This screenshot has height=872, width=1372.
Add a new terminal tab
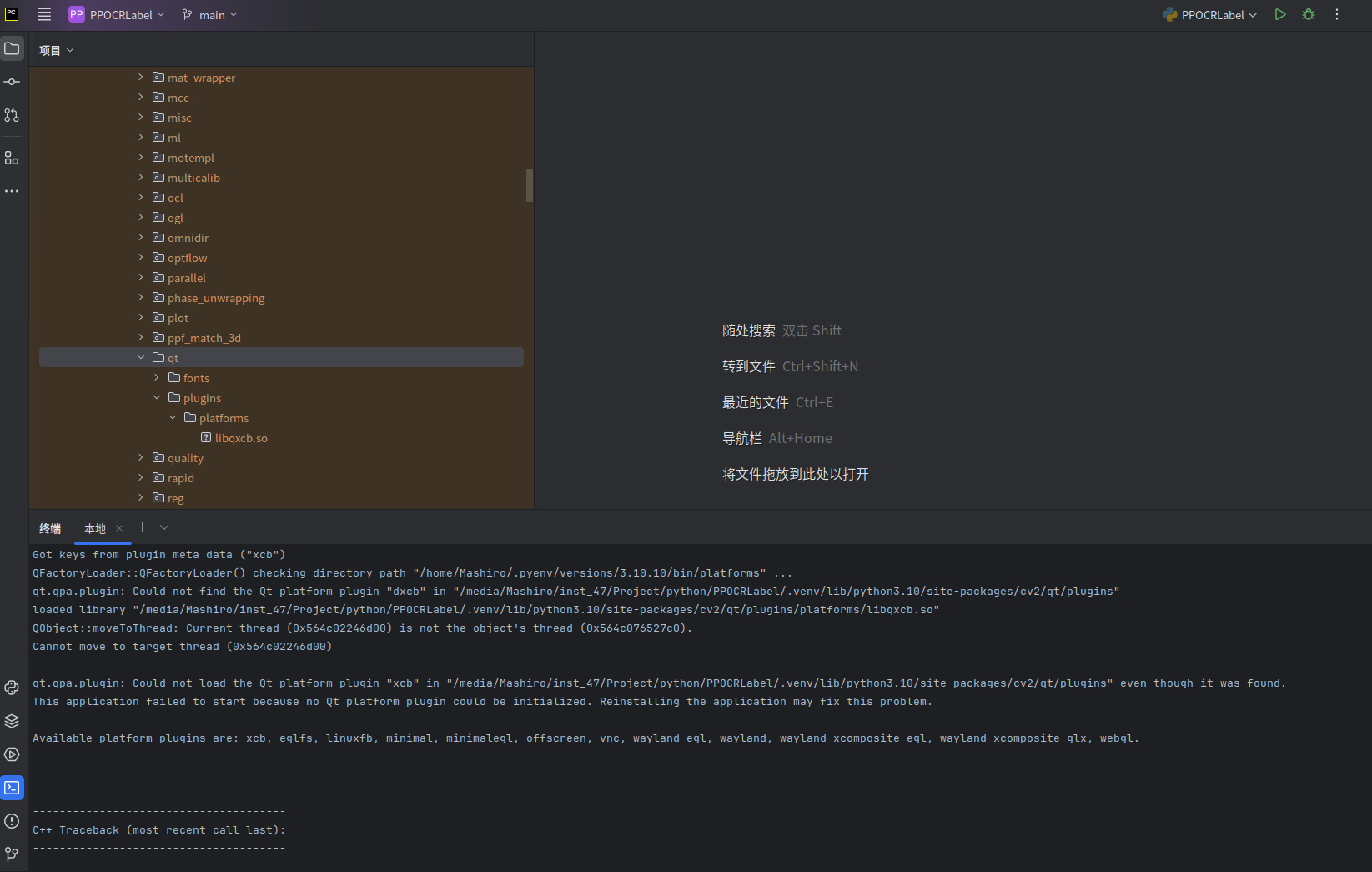[142, 527]
